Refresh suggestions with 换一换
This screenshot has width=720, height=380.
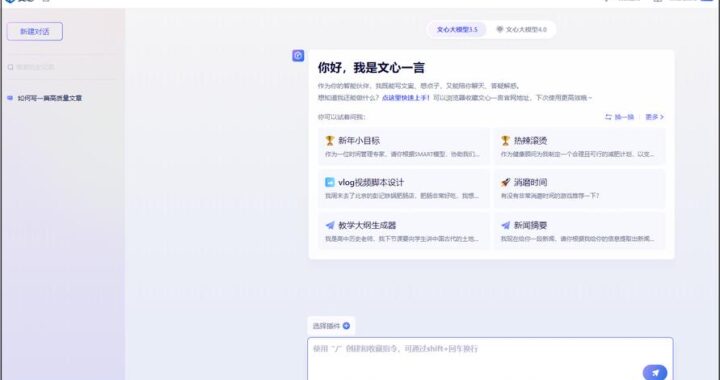619,117
